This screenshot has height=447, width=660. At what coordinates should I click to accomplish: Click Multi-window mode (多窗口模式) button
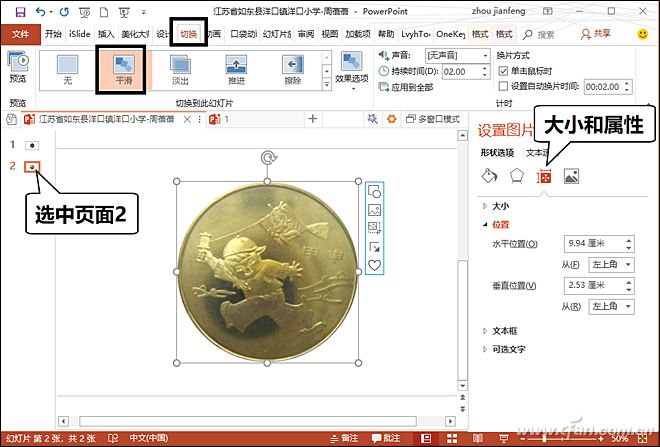coord(433,119)
